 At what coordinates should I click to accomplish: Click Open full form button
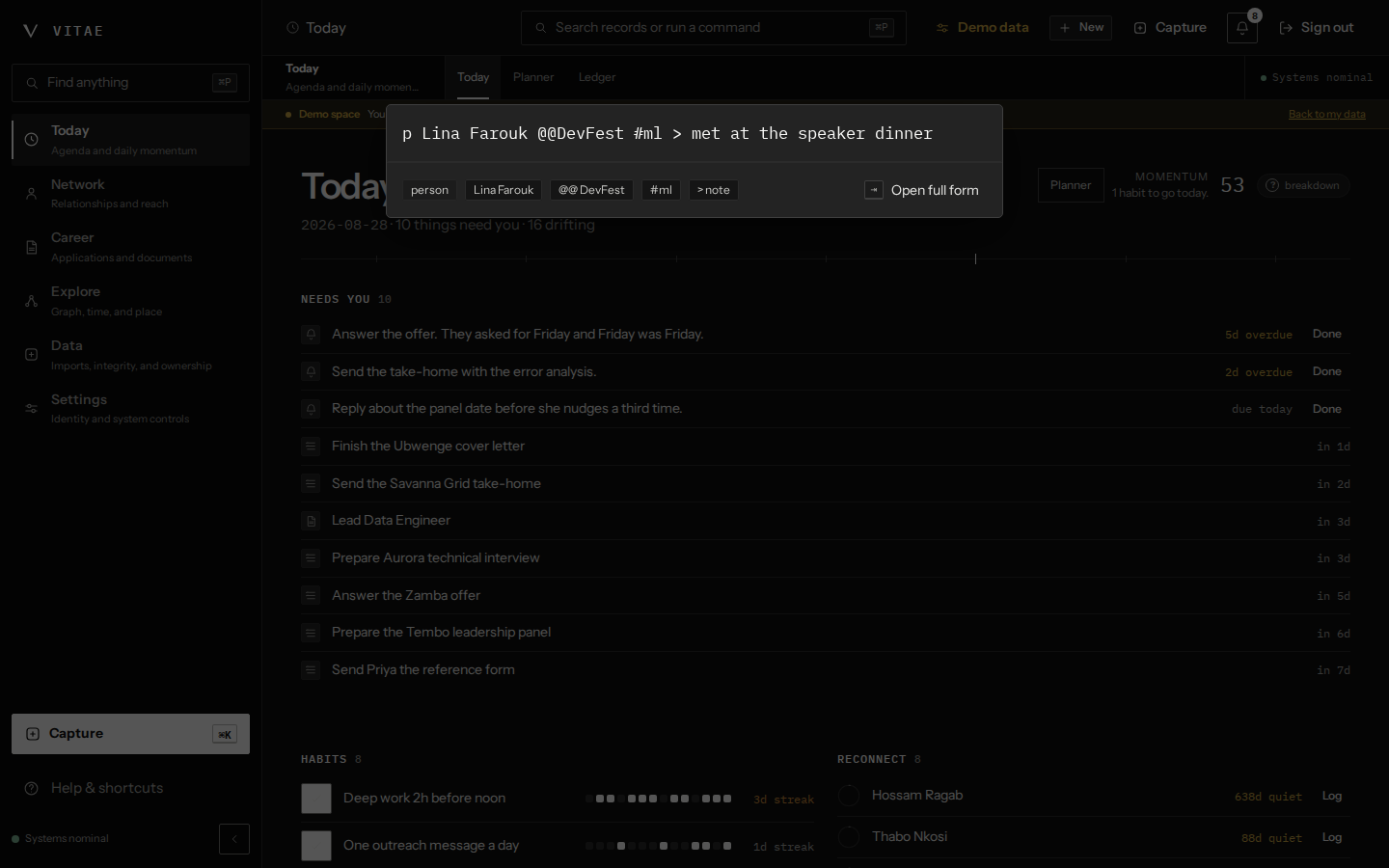pyautogui.click(x=922, y=190)
